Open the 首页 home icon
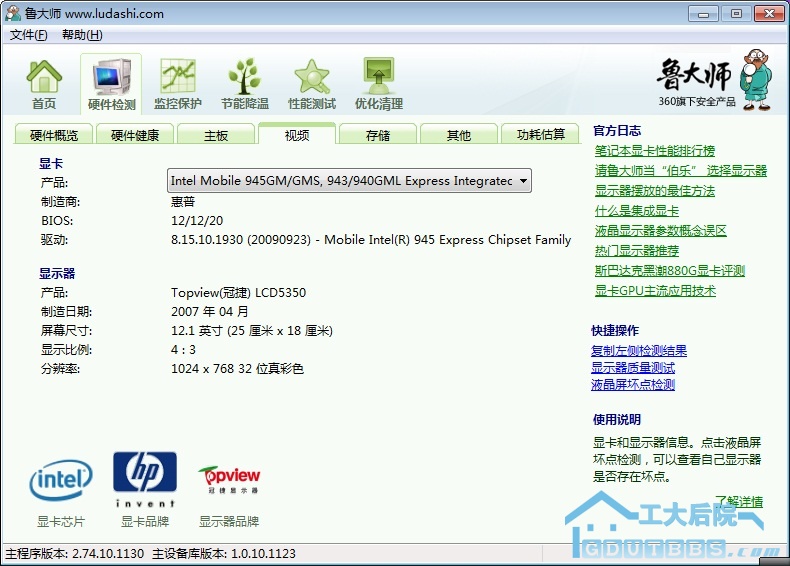790x566 pixels. [44, 84]
